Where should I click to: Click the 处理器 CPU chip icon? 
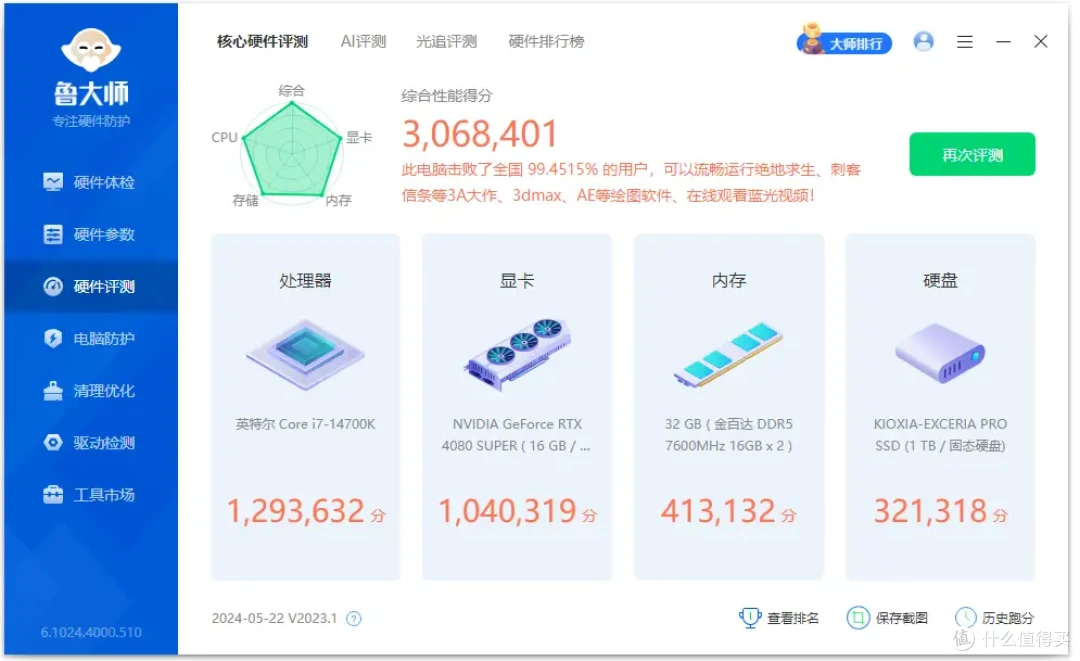click(x=305, y=355)
